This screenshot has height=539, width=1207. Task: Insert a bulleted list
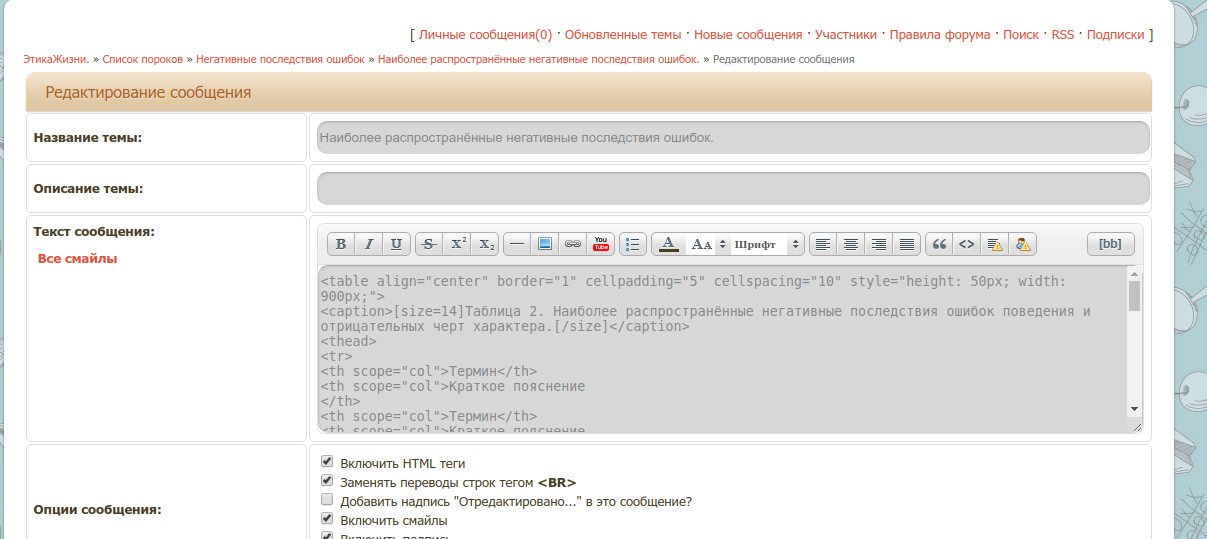(633, 244)
